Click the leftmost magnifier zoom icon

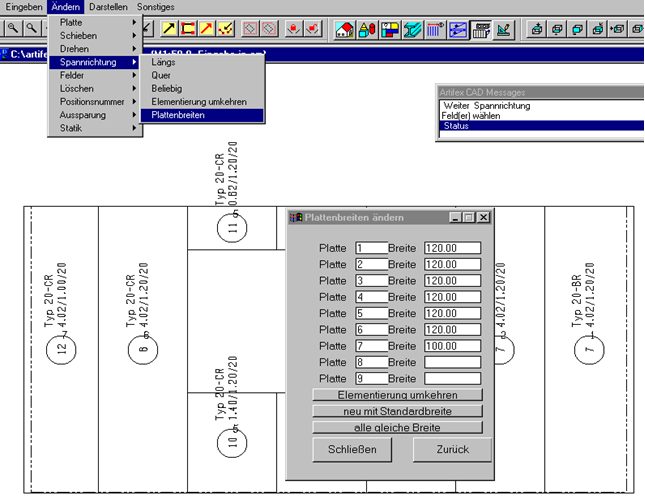[13, 29]
